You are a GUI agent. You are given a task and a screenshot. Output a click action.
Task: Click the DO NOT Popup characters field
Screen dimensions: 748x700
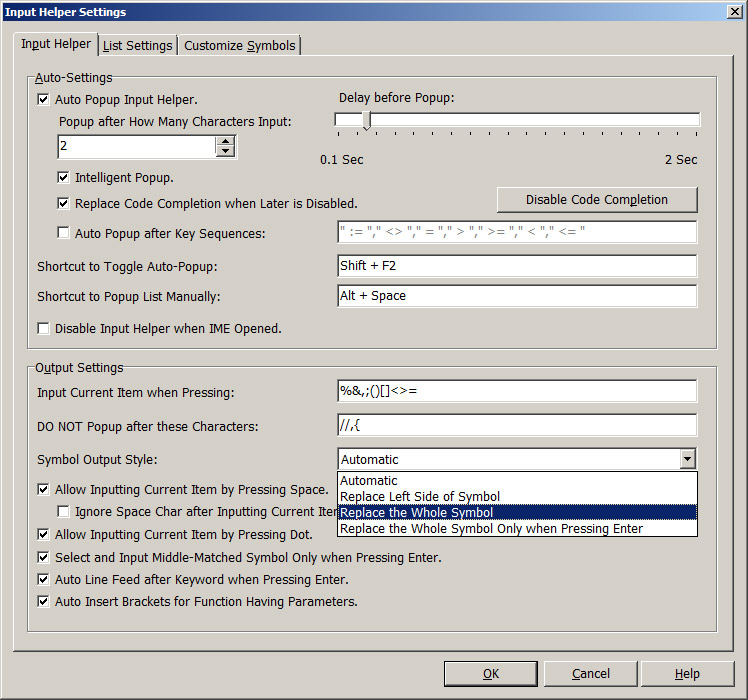[x=517, y=426]
